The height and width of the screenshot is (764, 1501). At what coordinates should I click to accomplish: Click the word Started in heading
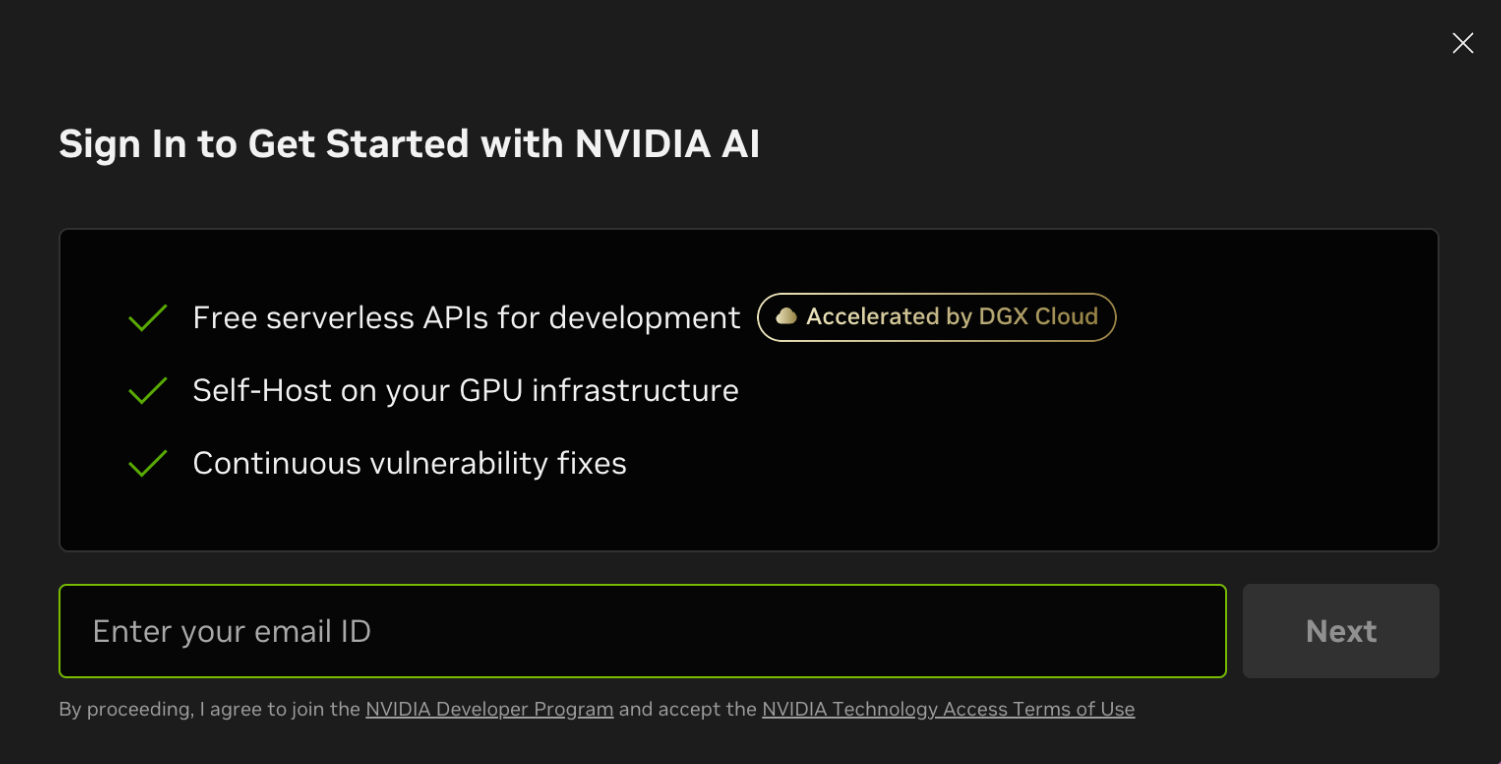397,144
